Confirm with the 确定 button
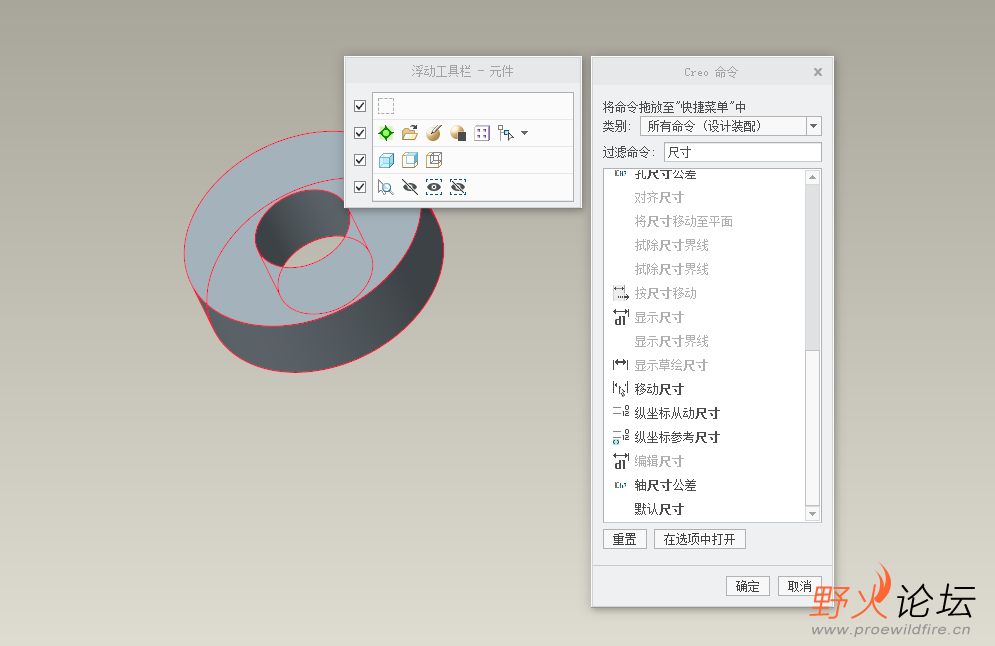Viewport: 995px width, 646px height. pos(748,586)
